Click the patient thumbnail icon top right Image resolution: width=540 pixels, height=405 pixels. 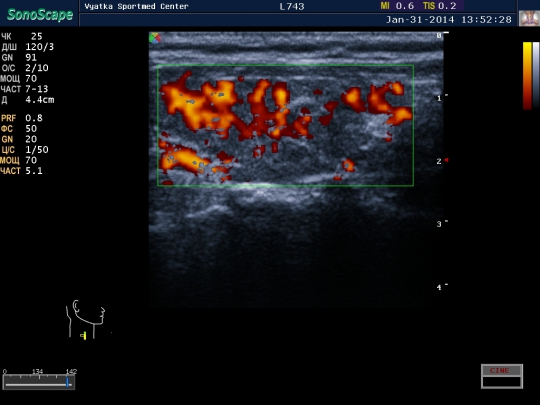coord(529,18)
